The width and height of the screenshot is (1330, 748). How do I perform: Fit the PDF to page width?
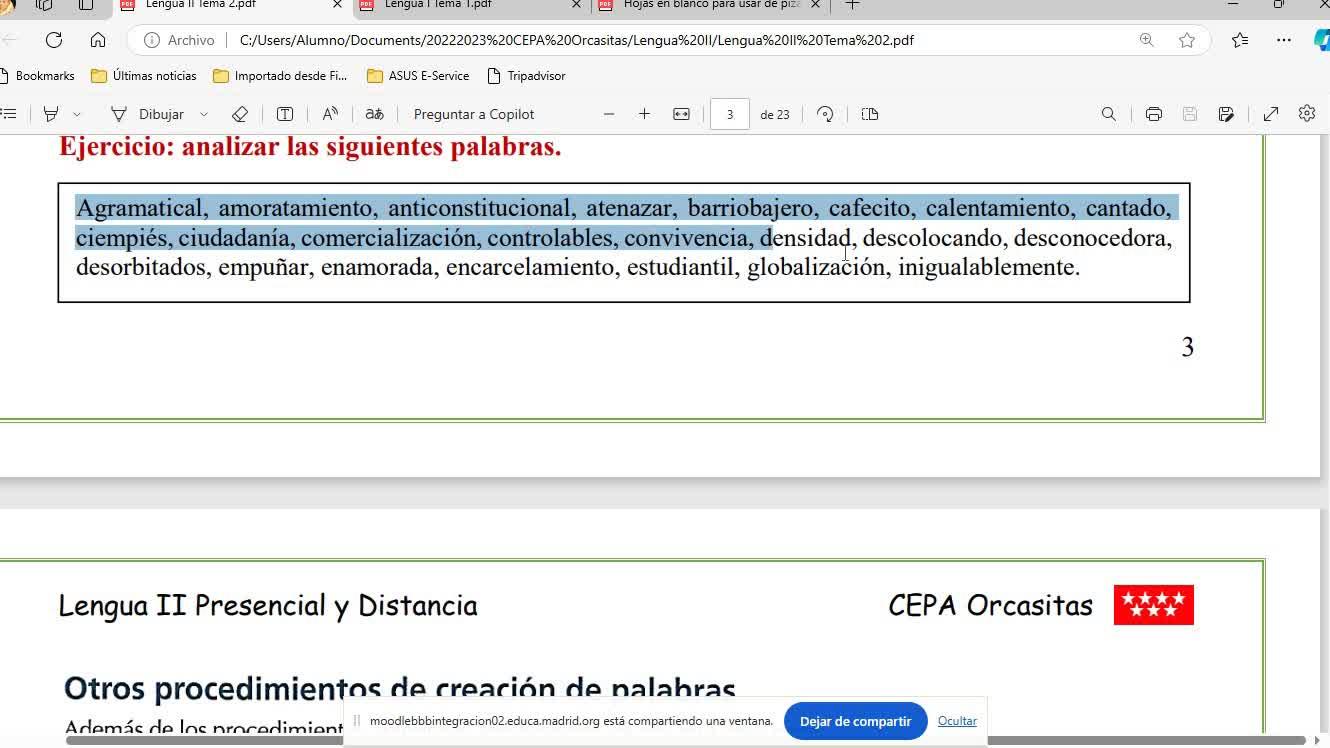click(681, 114)
